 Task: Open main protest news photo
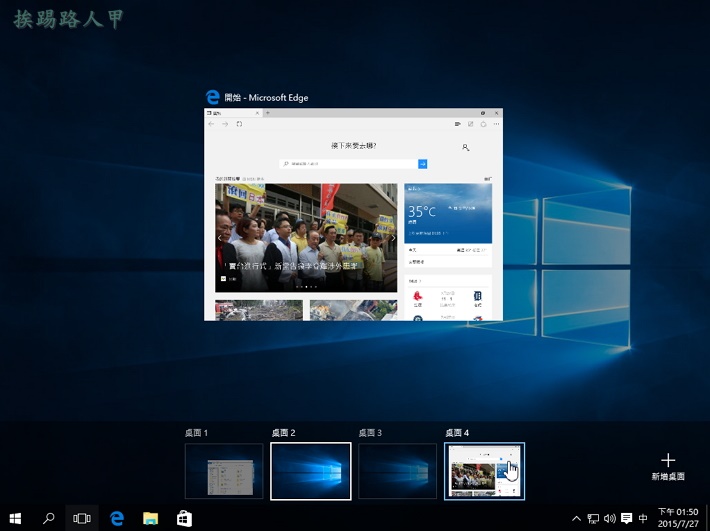coord(306,238)
